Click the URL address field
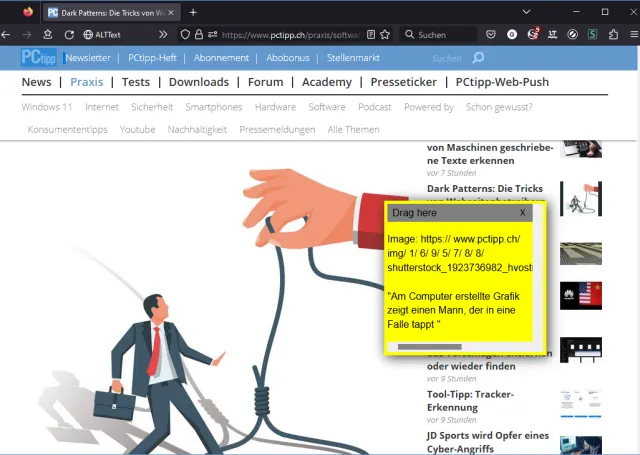 (291, 35)
